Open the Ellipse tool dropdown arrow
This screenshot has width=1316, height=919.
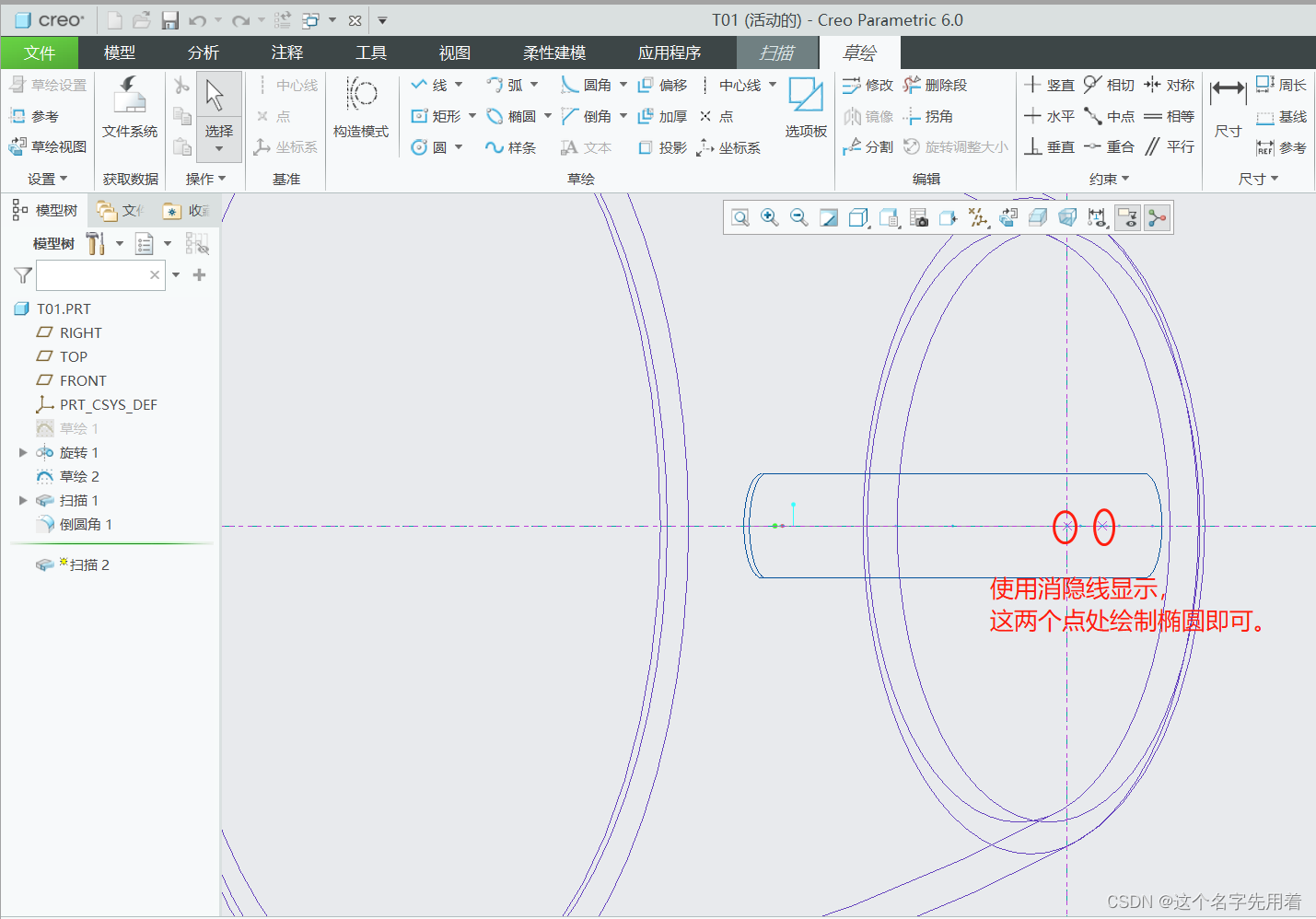[548, 116]
